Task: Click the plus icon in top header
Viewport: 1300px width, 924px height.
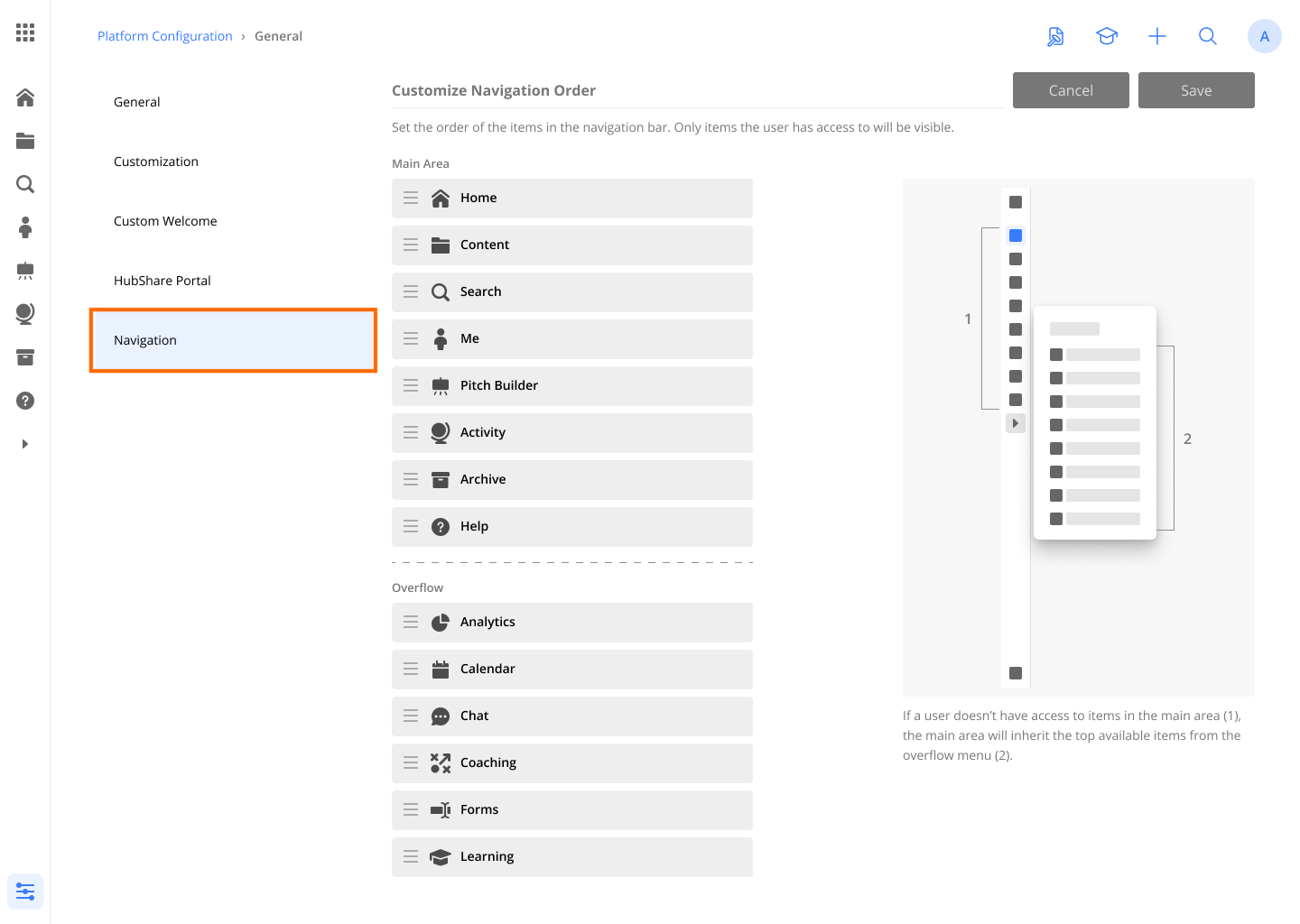Action: [1157, 36]
